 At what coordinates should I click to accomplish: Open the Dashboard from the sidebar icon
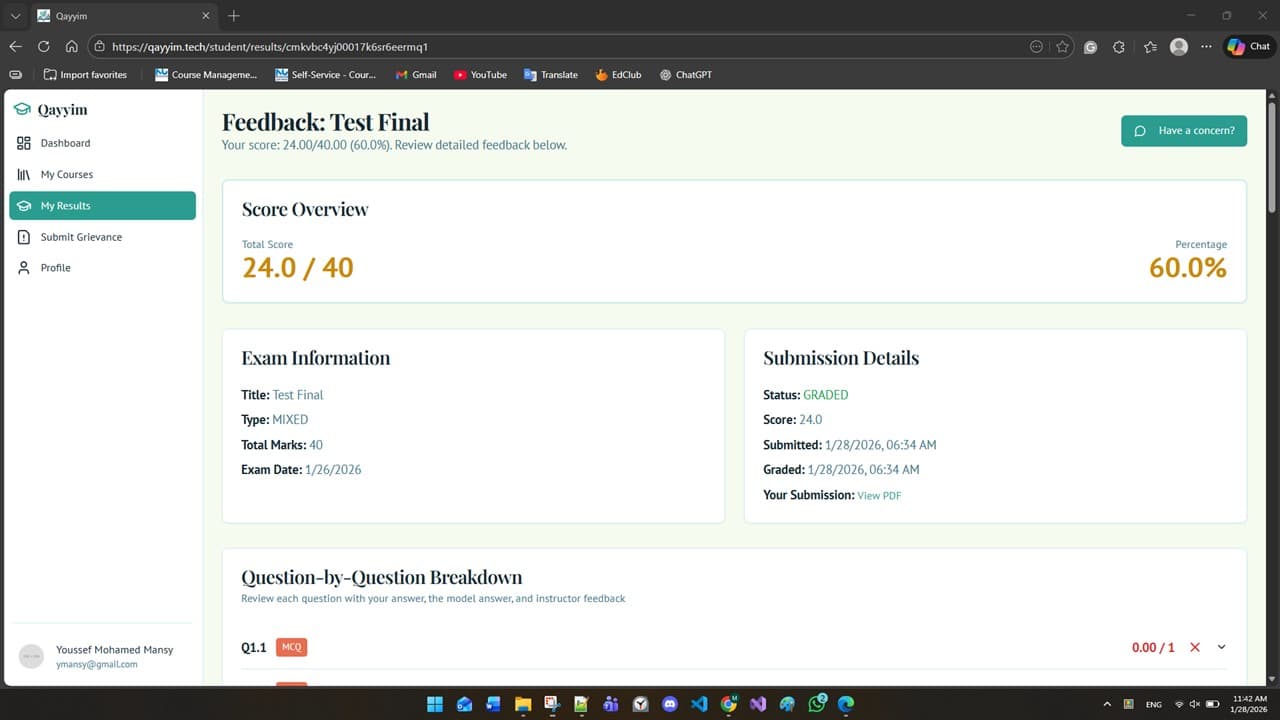23,143
